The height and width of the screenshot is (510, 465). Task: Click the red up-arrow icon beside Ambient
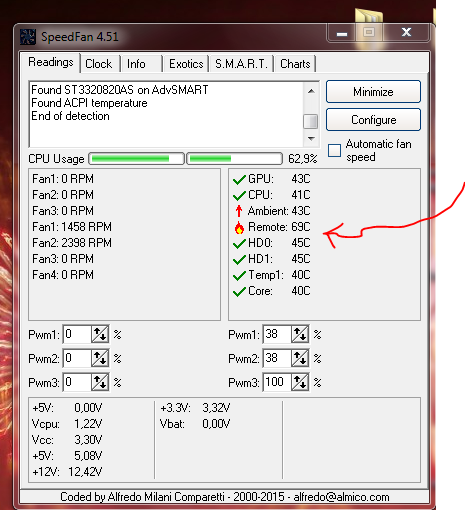239,211
